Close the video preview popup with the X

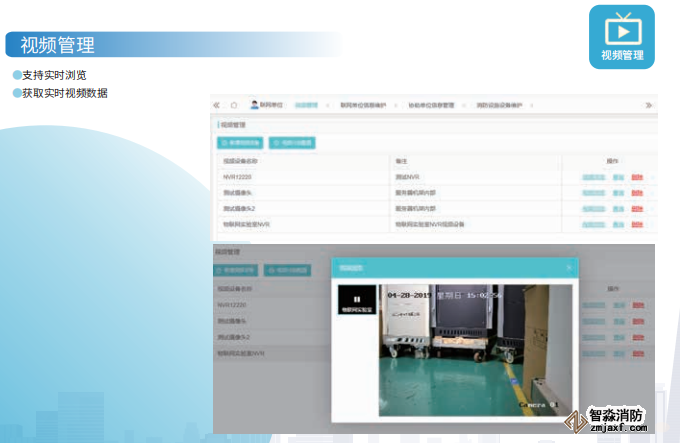[569, 268]
